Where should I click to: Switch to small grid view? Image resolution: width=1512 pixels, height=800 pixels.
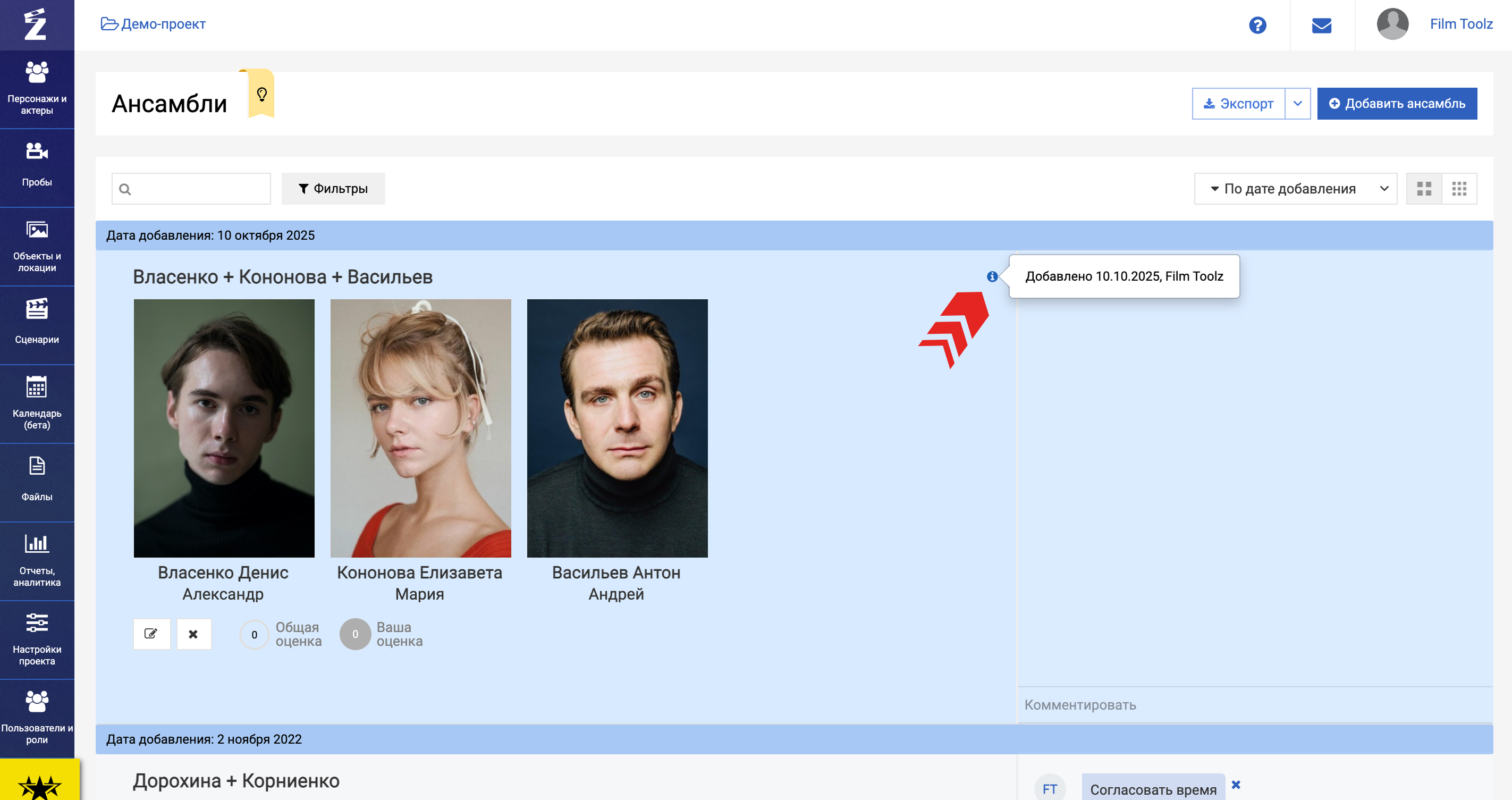[x=1459, y=188]
